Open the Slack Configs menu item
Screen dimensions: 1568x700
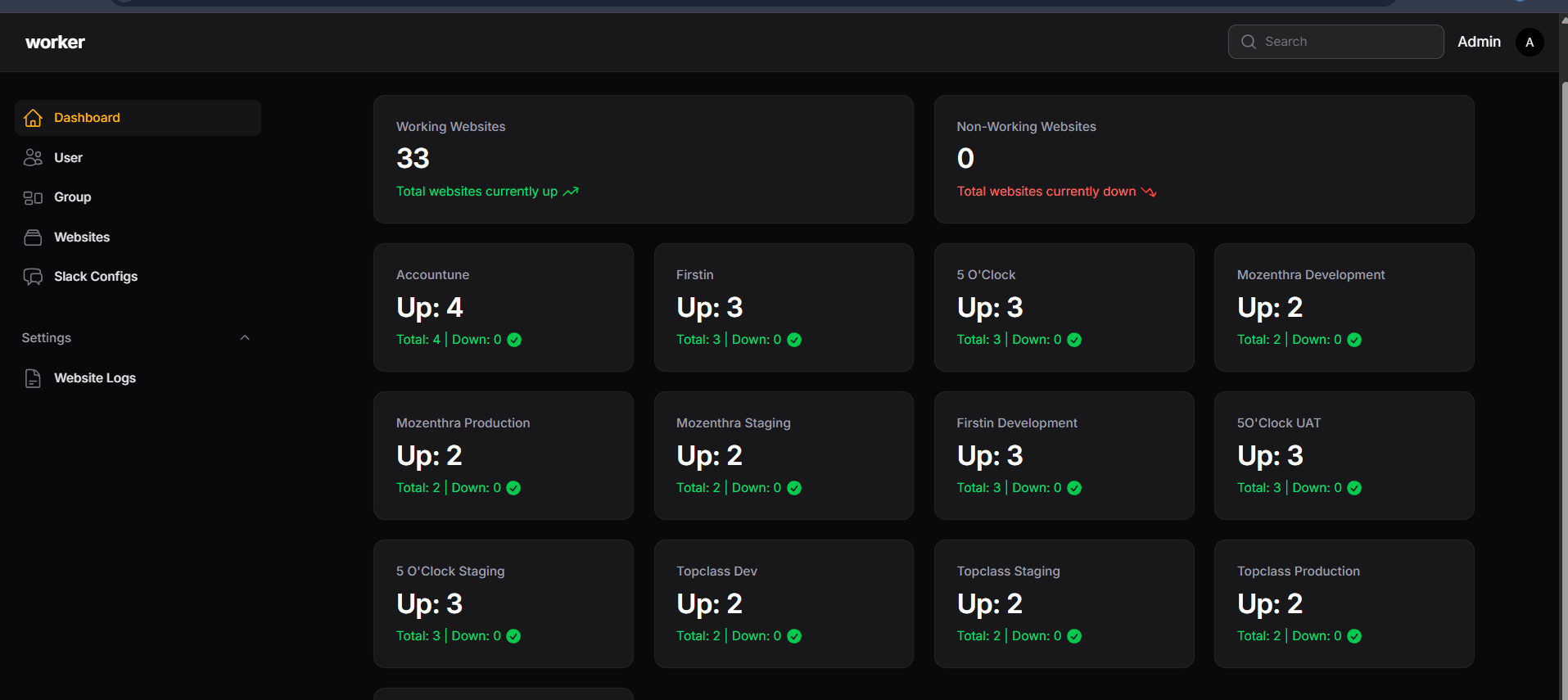coord(96,277)
